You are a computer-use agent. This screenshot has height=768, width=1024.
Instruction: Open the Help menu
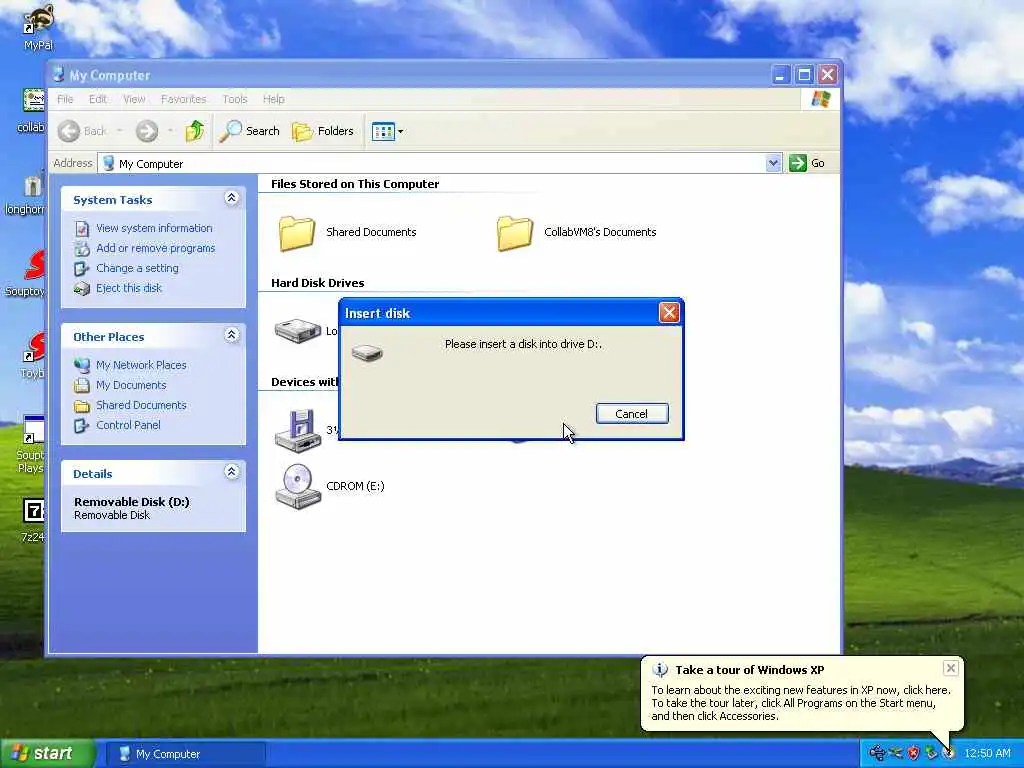[x=274, y=99]
